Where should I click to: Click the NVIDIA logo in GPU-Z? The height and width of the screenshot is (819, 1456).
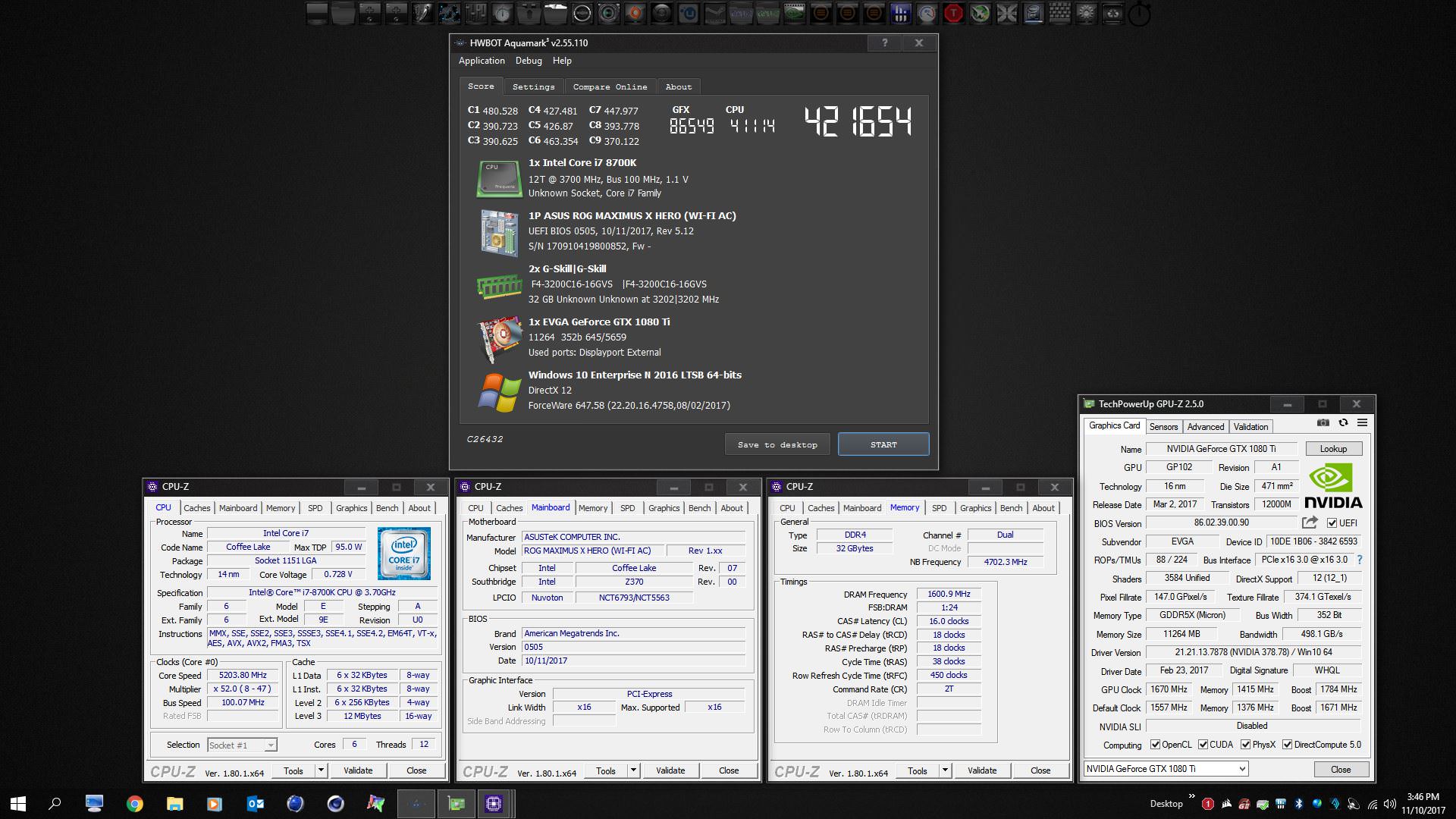click(x=1333, y=486)
